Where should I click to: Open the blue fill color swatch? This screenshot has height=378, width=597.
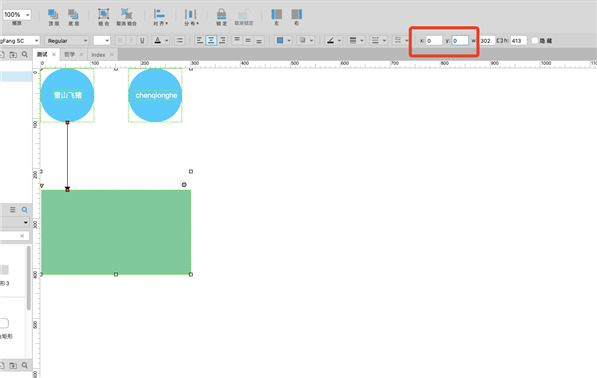click(x=280, y=40)
